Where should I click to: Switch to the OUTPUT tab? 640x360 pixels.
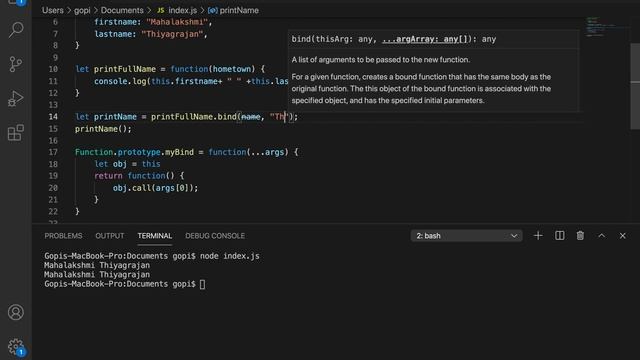(110, 236)
